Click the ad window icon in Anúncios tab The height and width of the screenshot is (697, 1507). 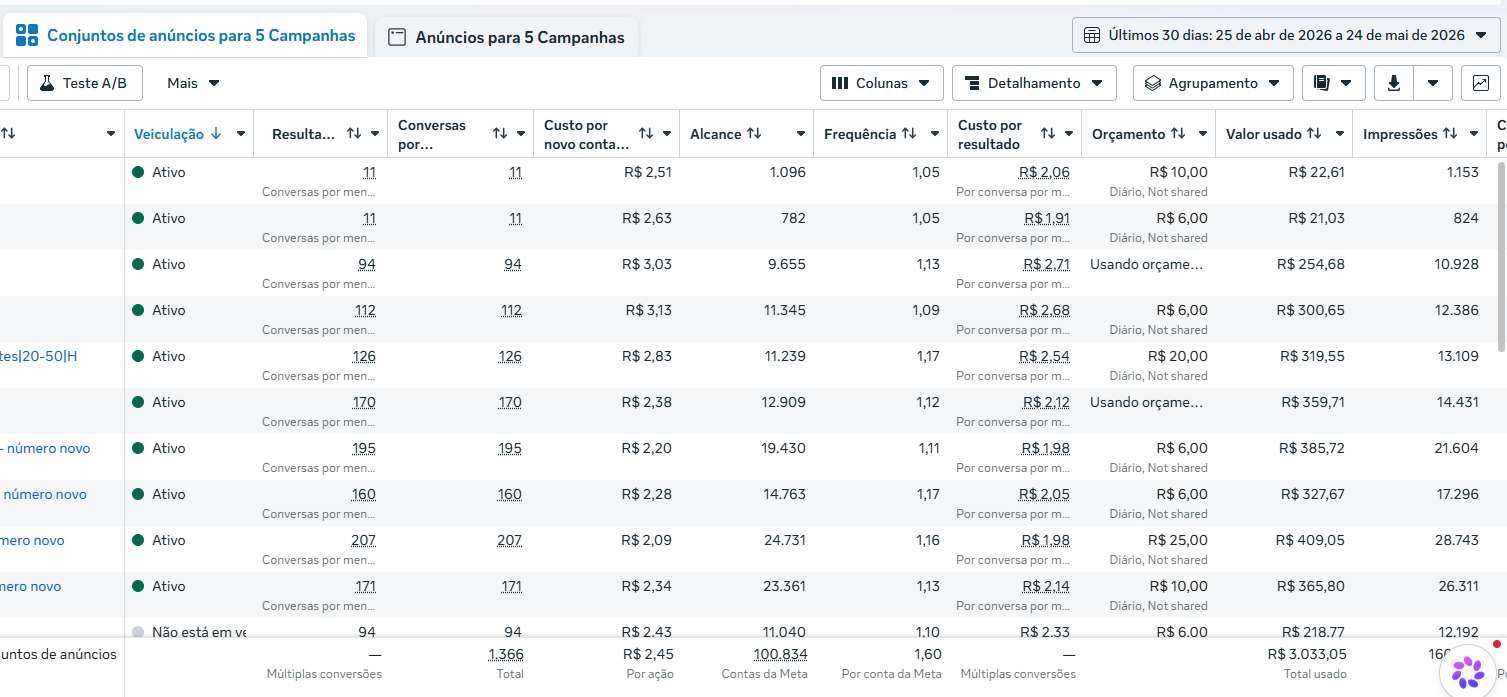(397, 37)
